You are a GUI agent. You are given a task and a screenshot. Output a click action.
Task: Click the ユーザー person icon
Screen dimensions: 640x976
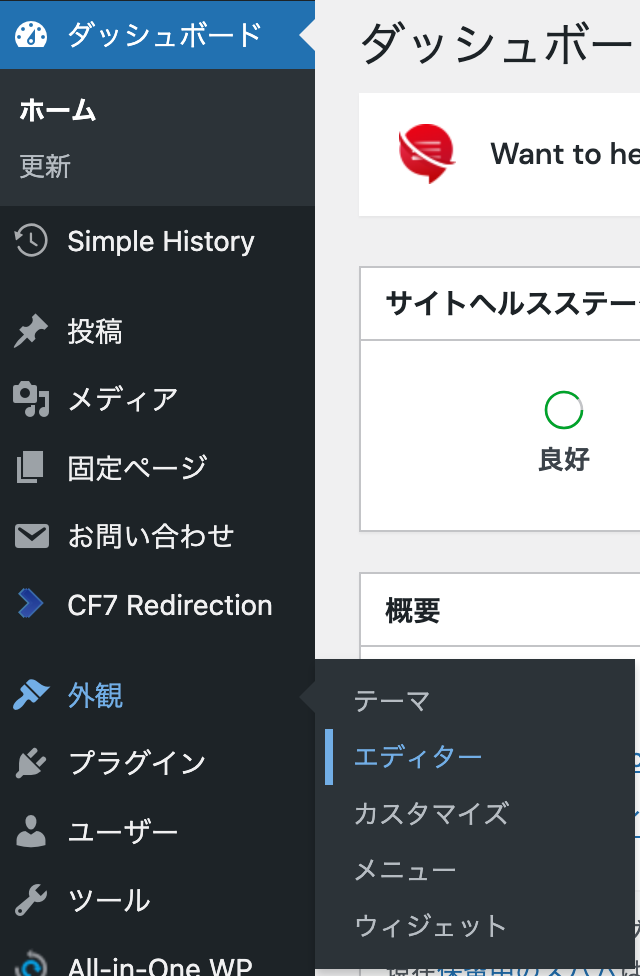point(31,831)
